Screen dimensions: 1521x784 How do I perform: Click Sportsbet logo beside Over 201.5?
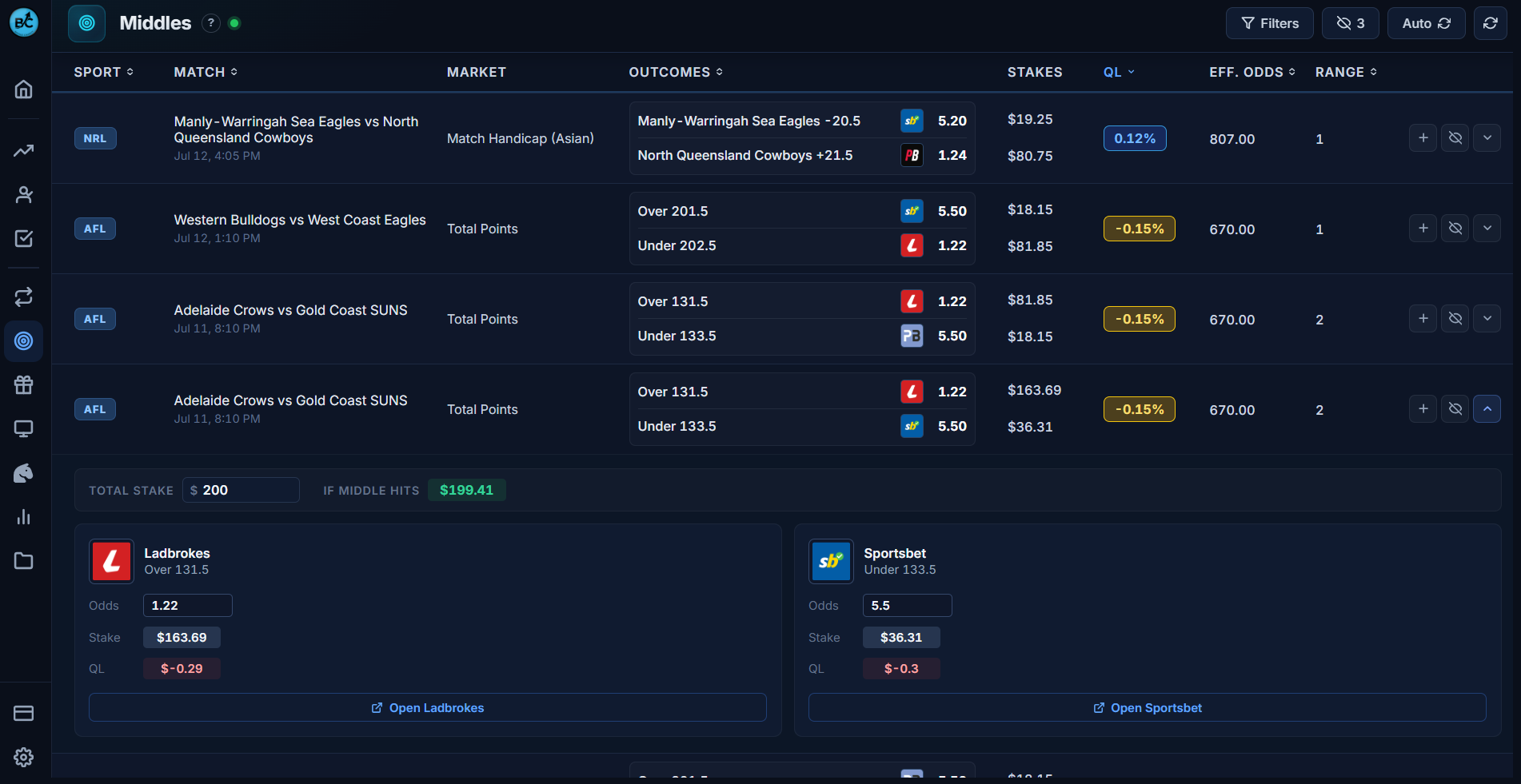912,211
